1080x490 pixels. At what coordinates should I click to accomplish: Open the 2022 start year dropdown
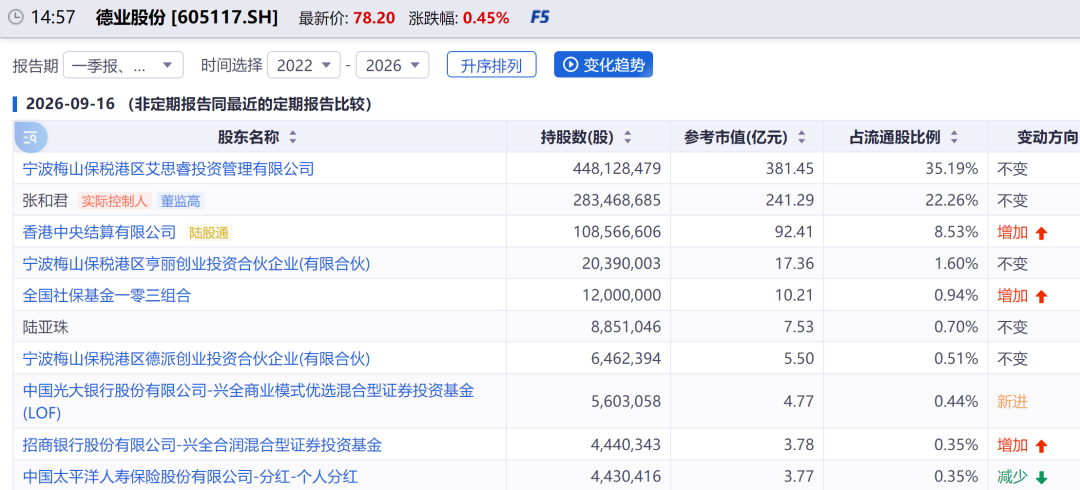[x=304, y=65]
